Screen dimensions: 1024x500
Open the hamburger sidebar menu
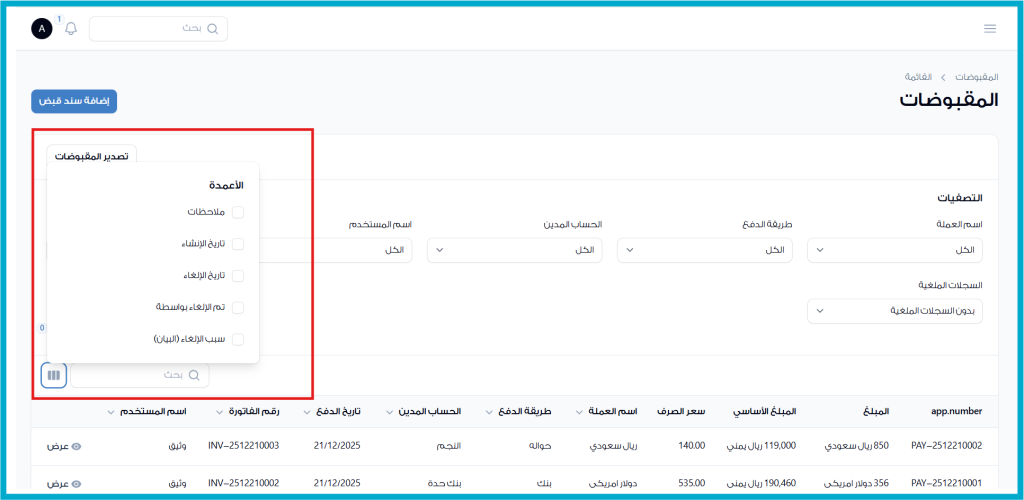point(990,29)
